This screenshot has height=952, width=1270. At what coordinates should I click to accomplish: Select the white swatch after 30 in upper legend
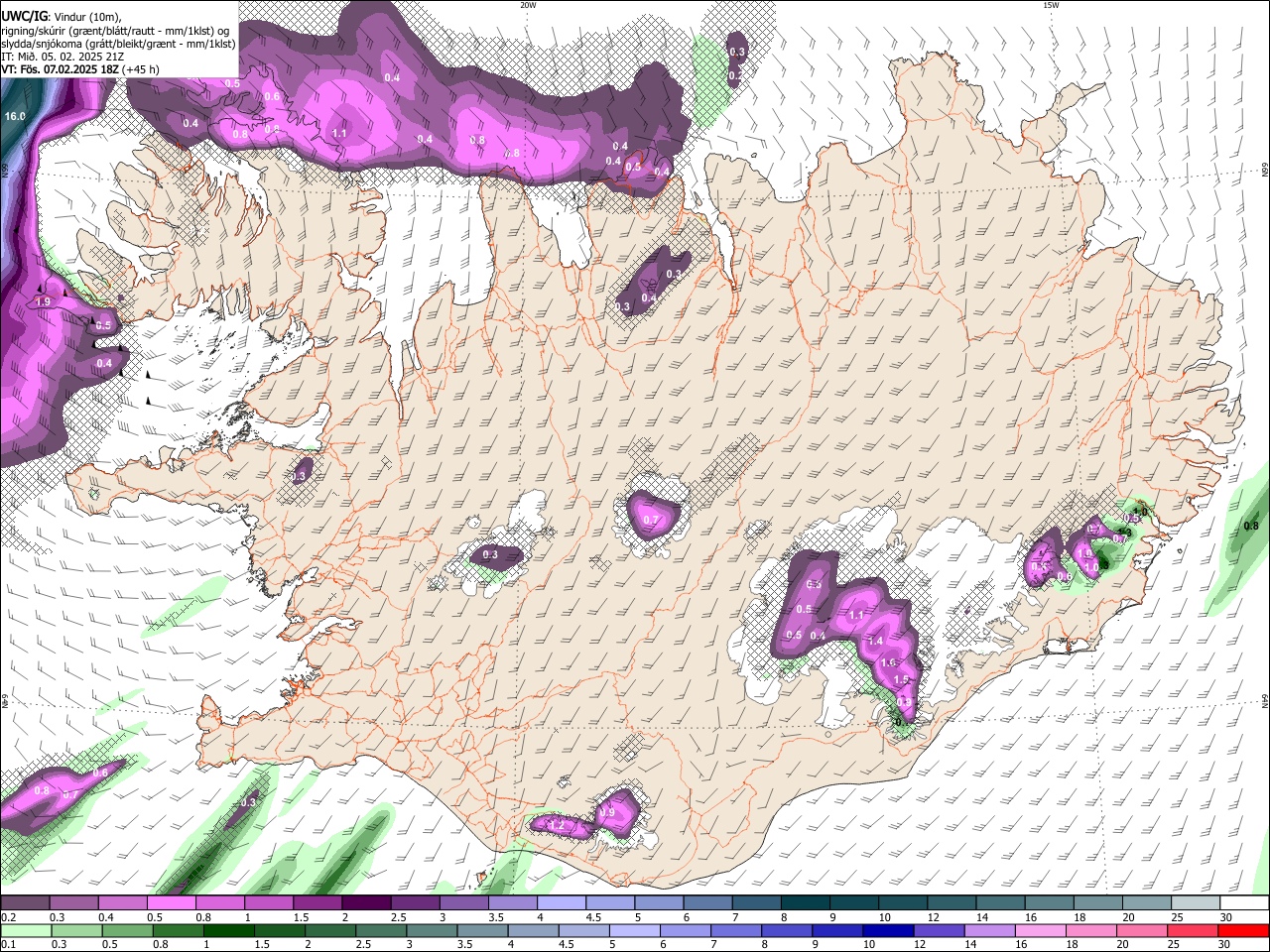(x=1244, y=903)
